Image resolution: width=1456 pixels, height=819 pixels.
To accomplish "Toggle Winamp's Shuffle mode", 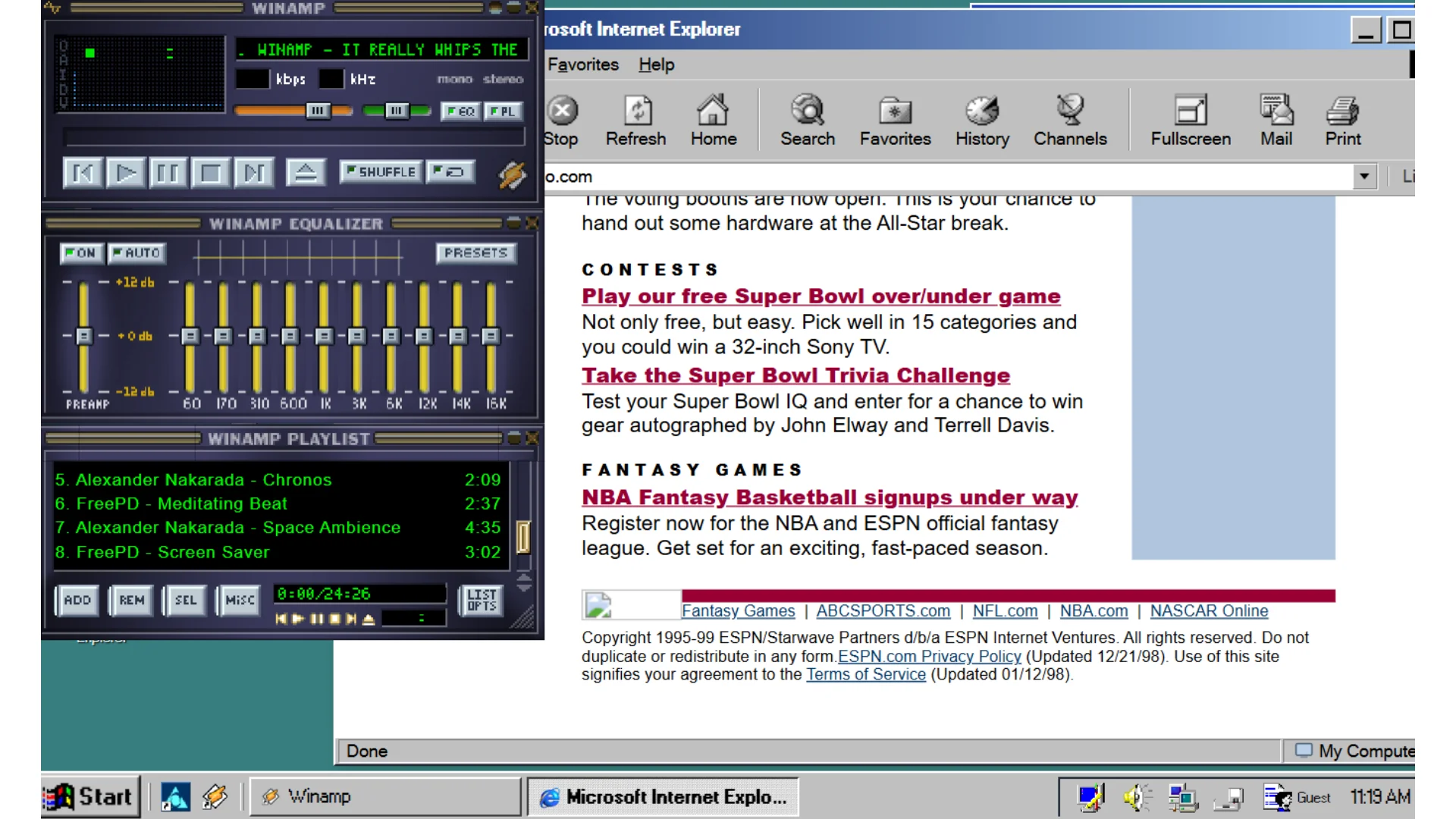I will pos(381,172).
